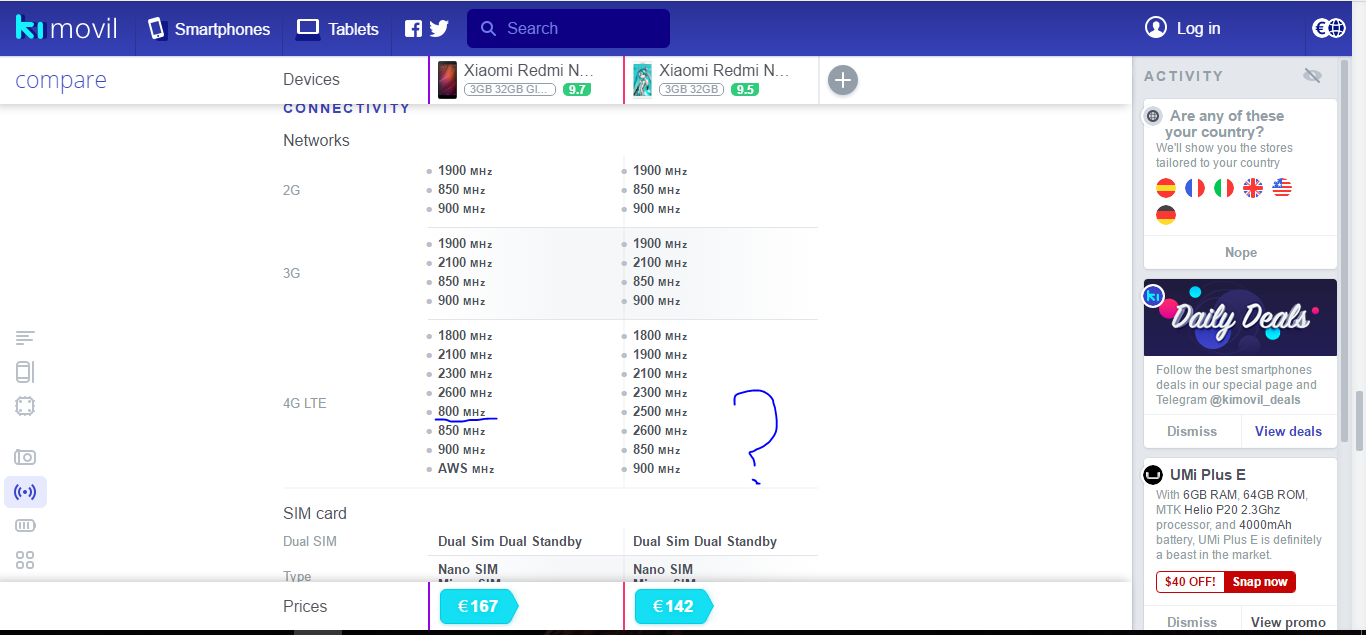
Task: Select the second Xiaomi Redmi 3GB 32GB device tab
Action: tap(721, 79)
